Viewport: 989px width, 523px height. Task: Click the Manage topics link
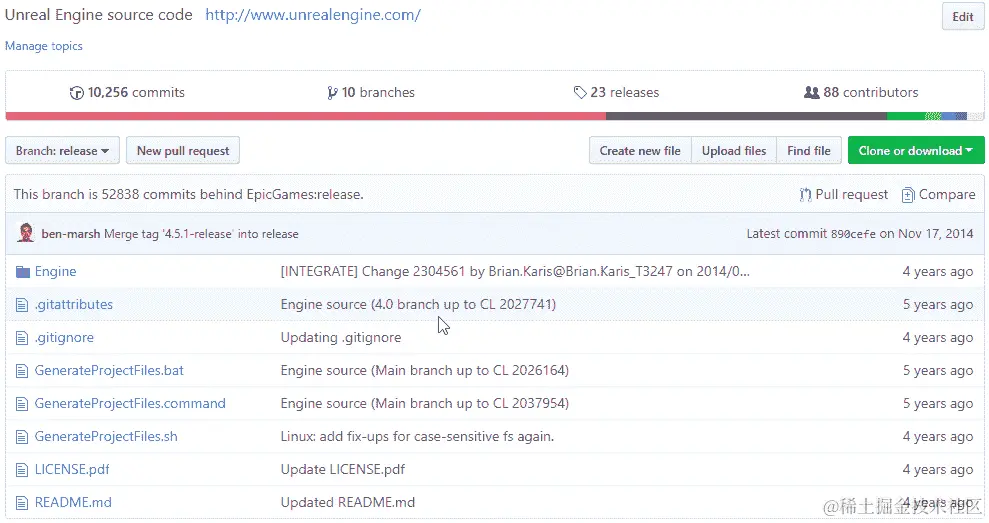pos(44,46)
